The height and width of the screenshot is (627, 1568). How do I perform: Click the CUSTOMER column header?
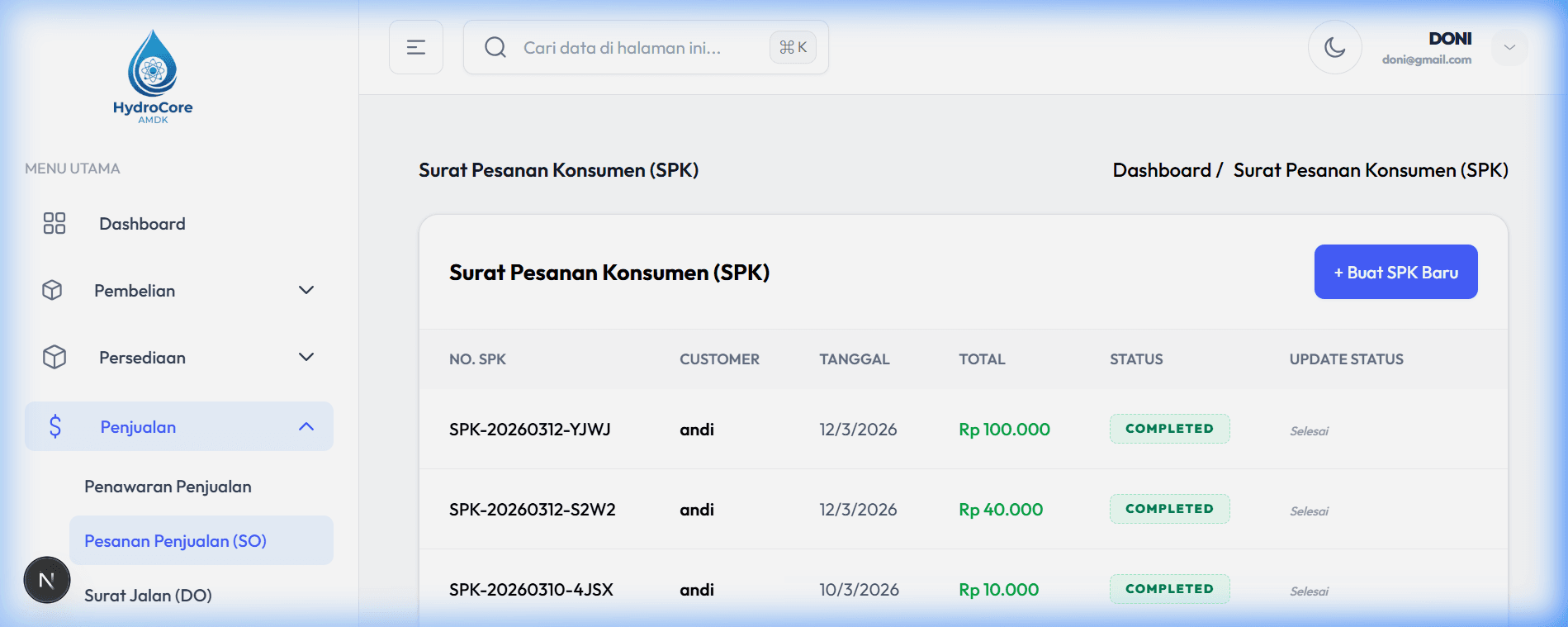[x=719, y=359]
